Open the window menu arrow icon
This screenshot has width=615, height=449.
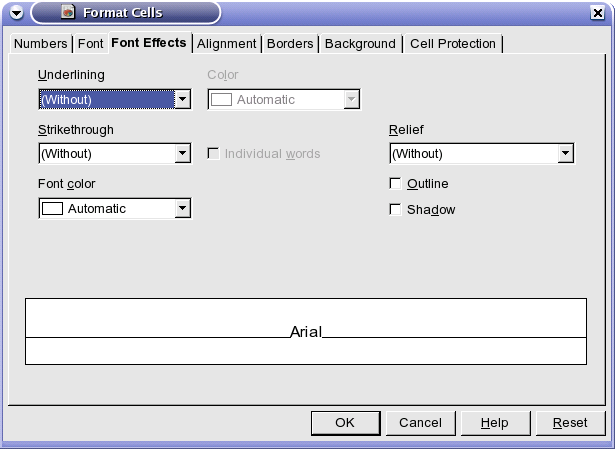(16, 13)
